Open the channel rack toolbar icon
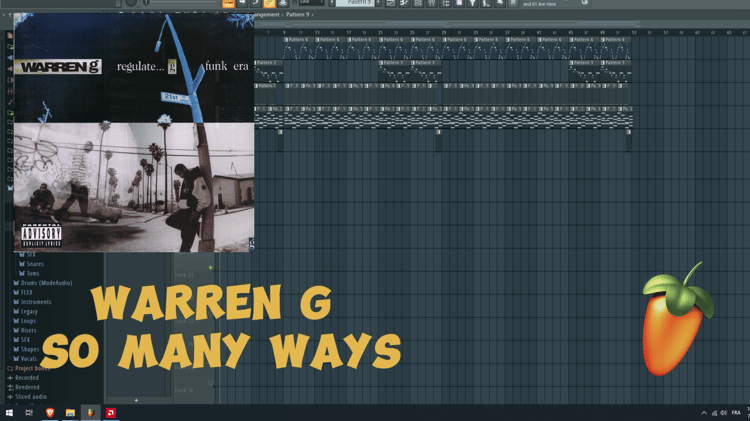 click(x=418, y=3)
